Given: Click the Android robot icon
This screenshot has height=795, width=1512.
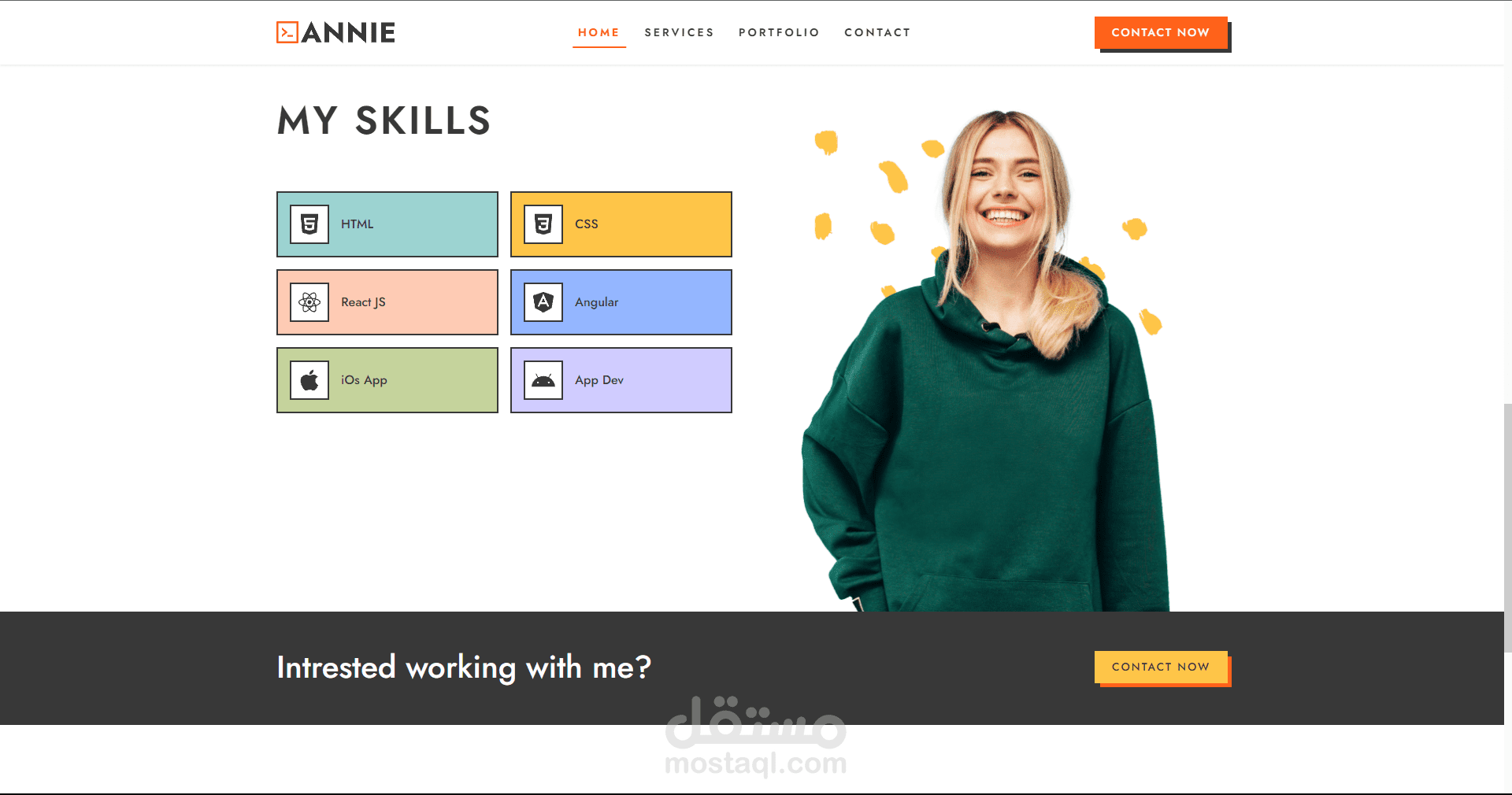Looking at the screenshot, I should [x=543, y=380].
